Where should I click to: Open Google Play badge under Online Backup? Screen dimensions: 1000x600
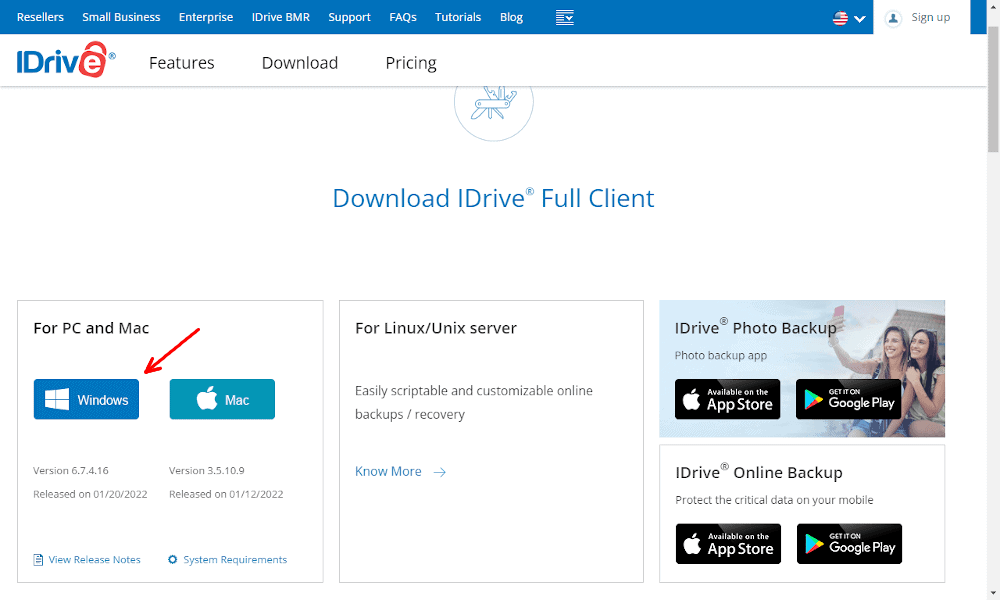pos(849,544)
